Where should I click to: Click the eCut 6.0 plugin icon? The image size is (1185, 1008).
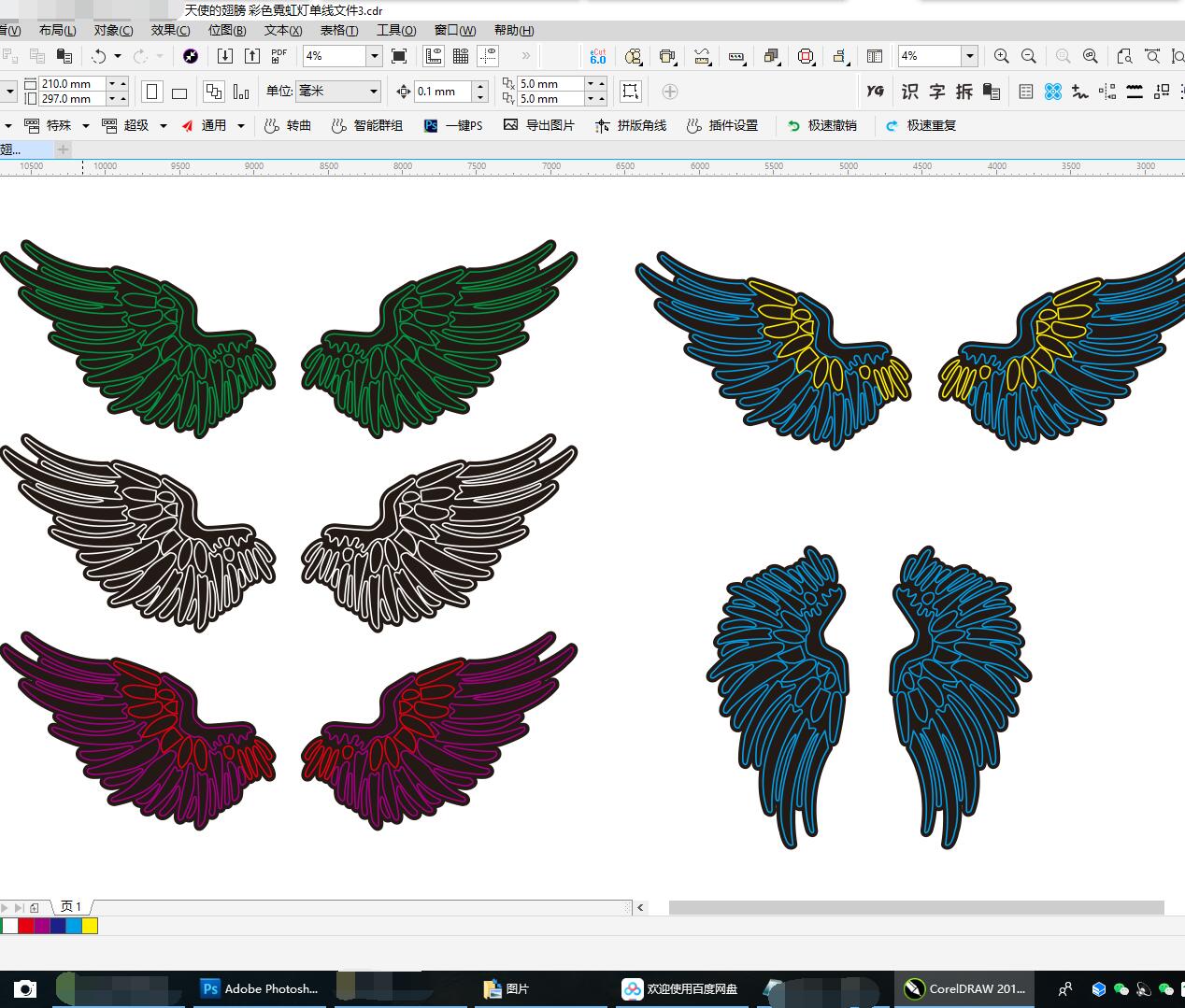598,56
